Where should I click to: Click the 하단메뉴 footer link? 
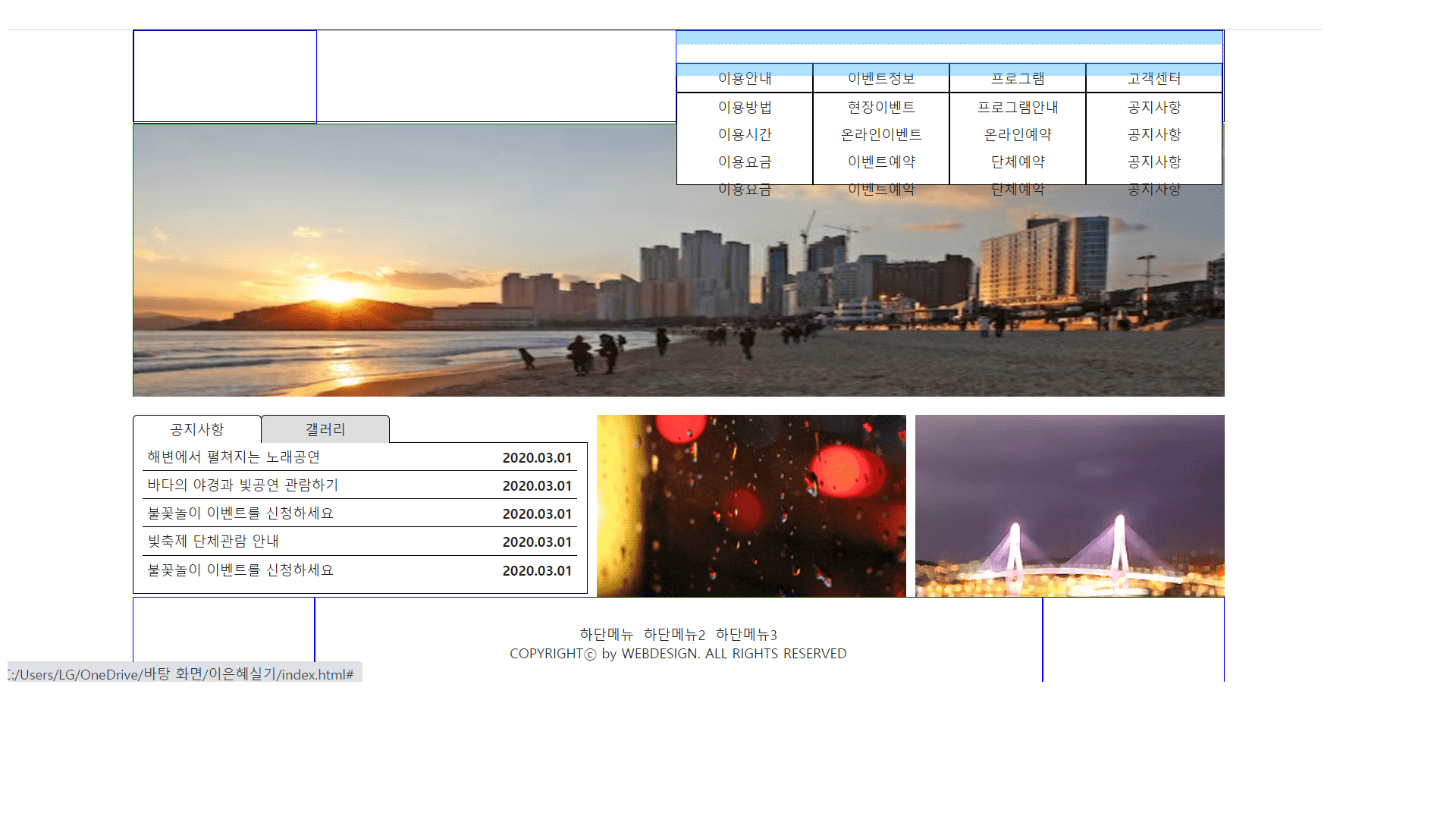607,634
